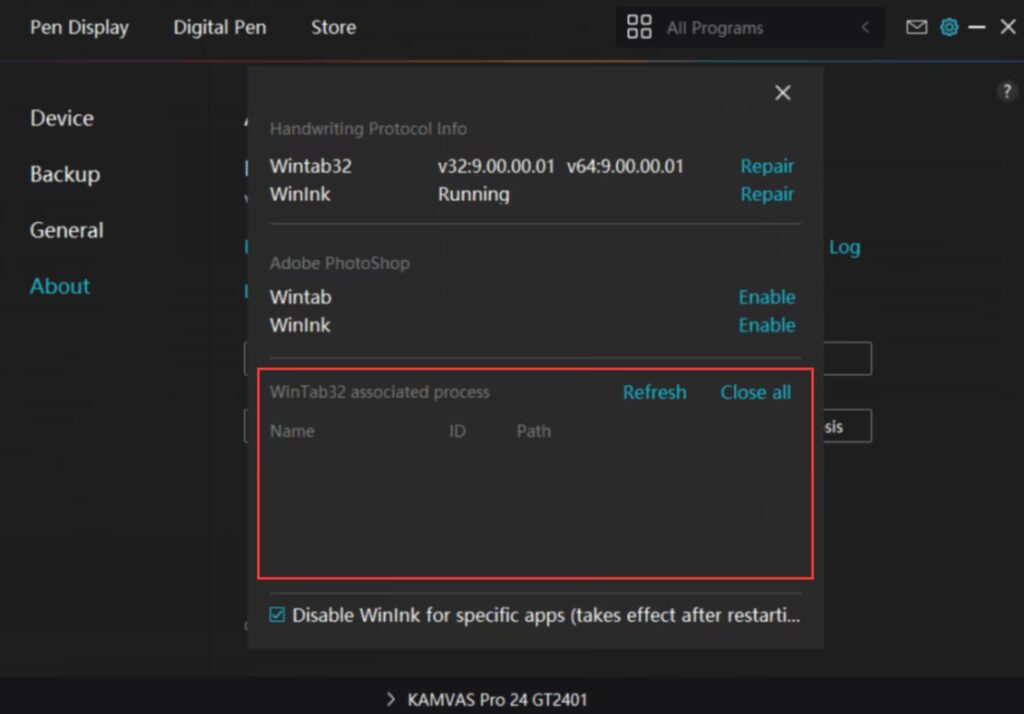
Task: Click Repair next to WinInk Running
Action: coord(767,194)
